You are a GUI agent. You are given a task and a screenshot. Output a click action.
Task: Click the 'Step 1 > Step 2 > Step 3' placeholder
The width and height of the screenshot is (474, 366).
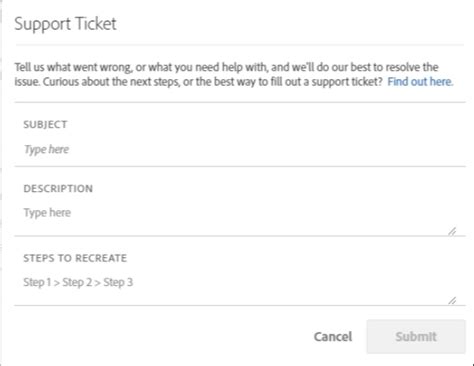pos(78,282)
